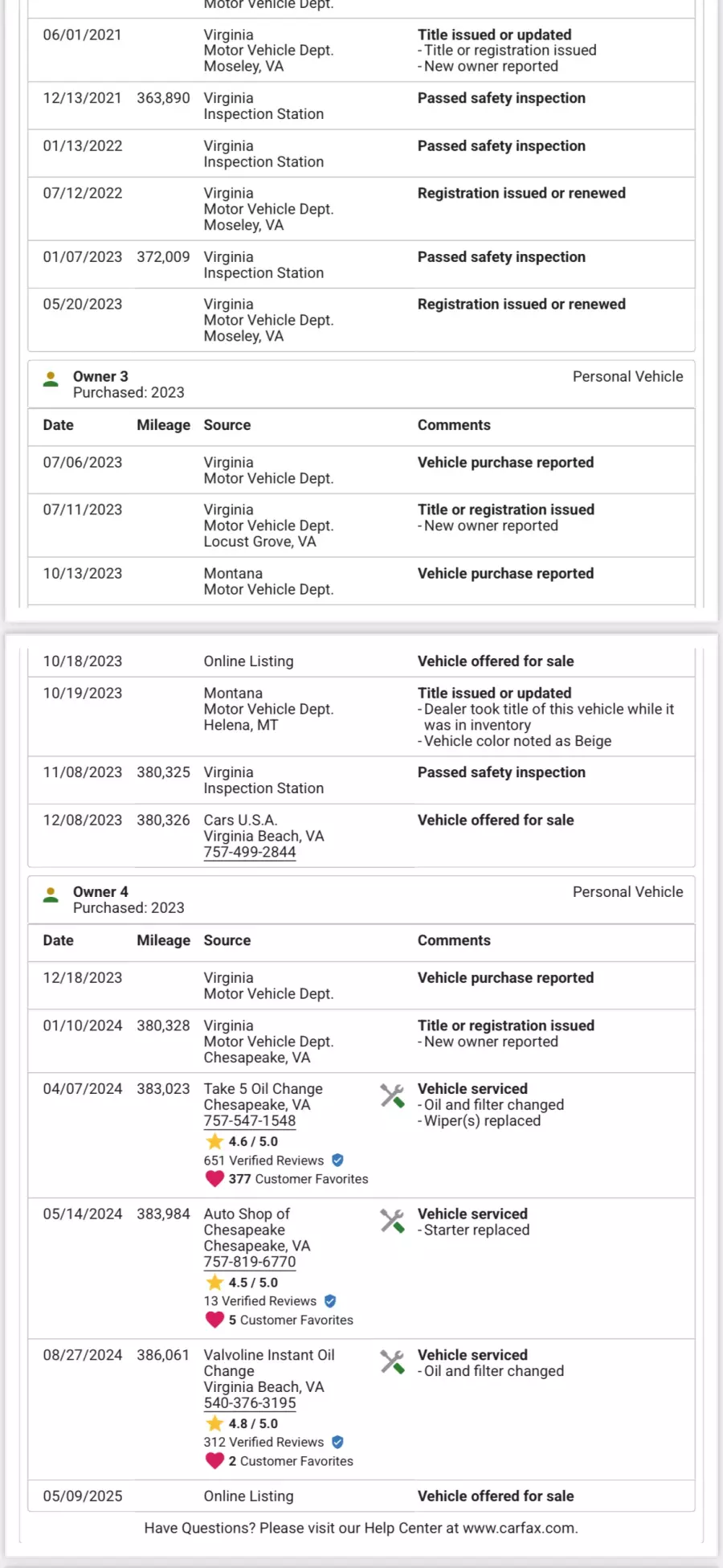
Task: Click the verified badge beside 312 Verified Reviews
Action: click(x=337, y=1442)
